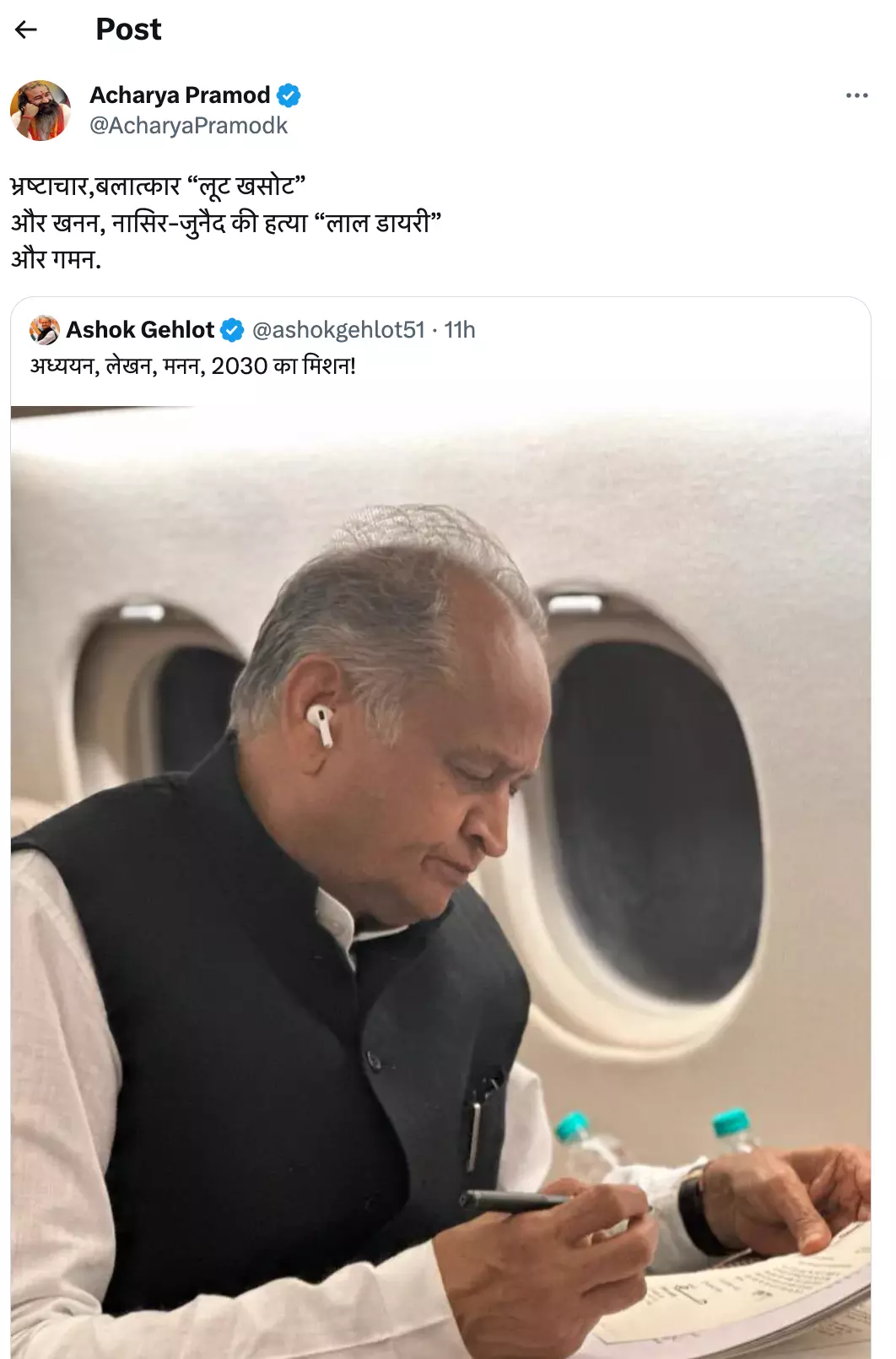Open the three-dot more options menu

[856, 95]
